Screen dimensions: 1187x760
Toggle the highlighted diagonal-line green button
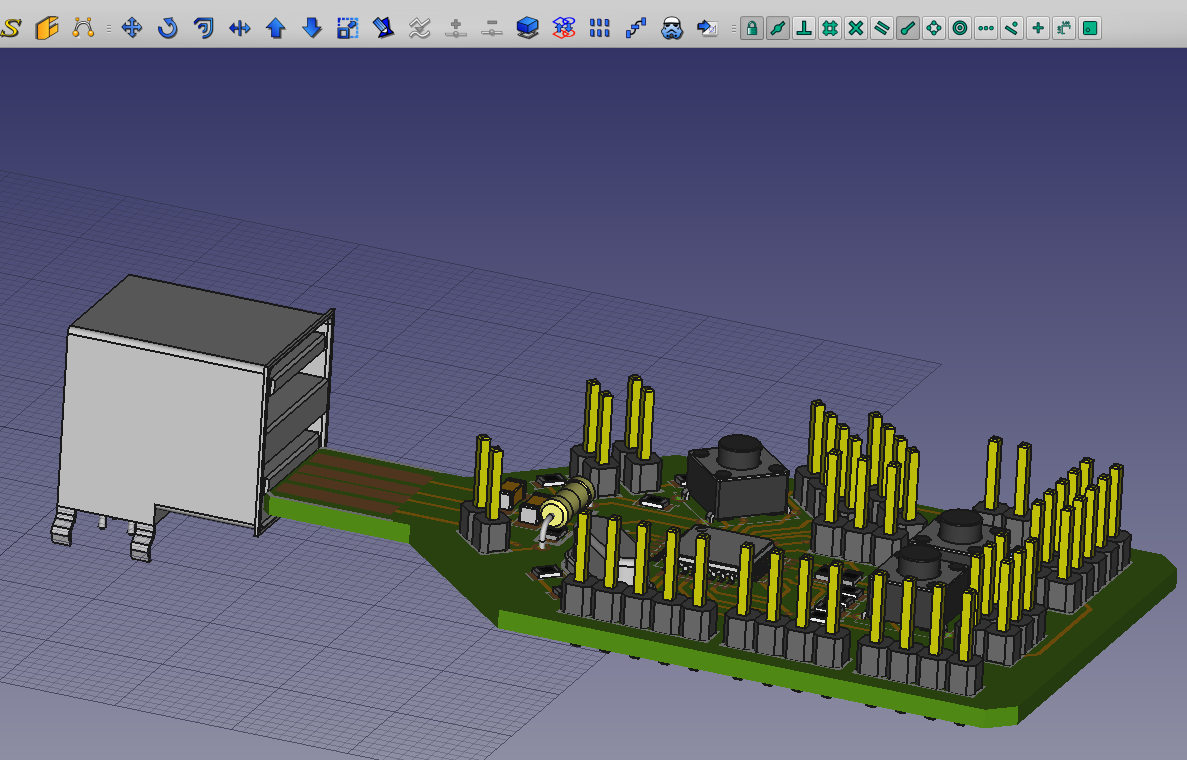(x=908, y=28)
